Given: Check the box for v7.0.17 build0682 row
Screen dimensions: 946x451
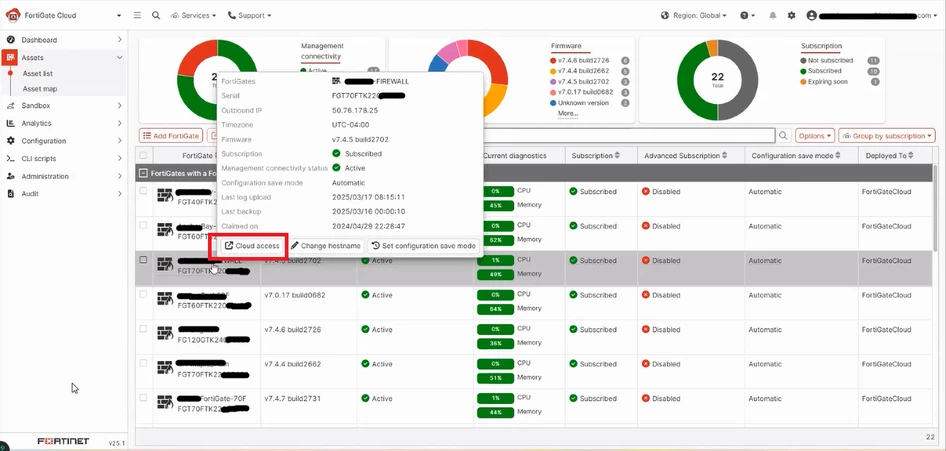Looking at the screenshot, I should pyautogui.click(x=144, y=294).
